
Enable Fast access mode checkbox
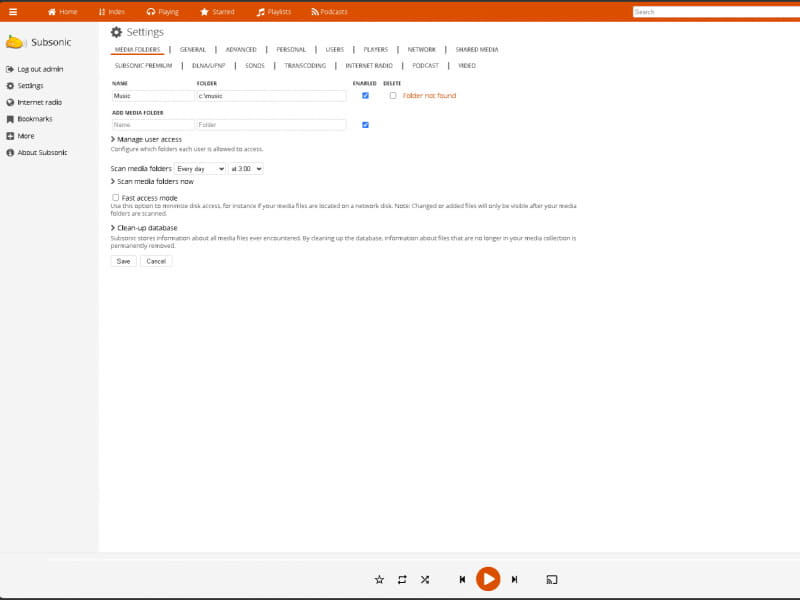click(x=116, y=197)
